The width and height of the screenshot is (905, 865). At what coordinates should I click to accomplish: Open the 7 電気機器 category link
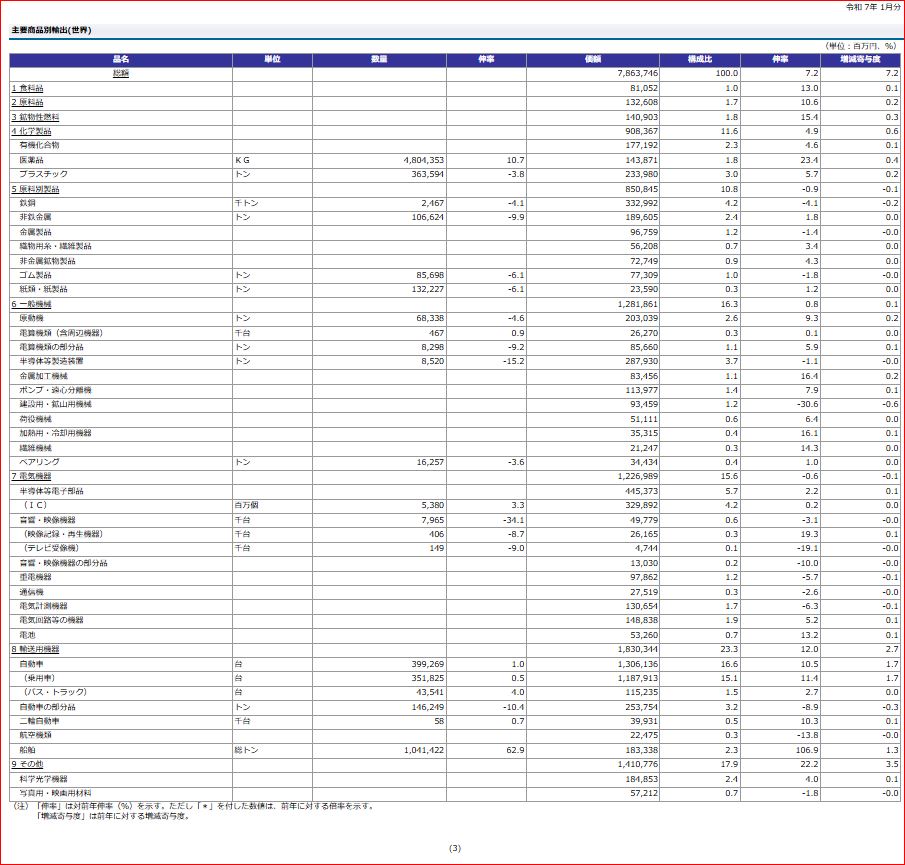(x=31, y=476)
